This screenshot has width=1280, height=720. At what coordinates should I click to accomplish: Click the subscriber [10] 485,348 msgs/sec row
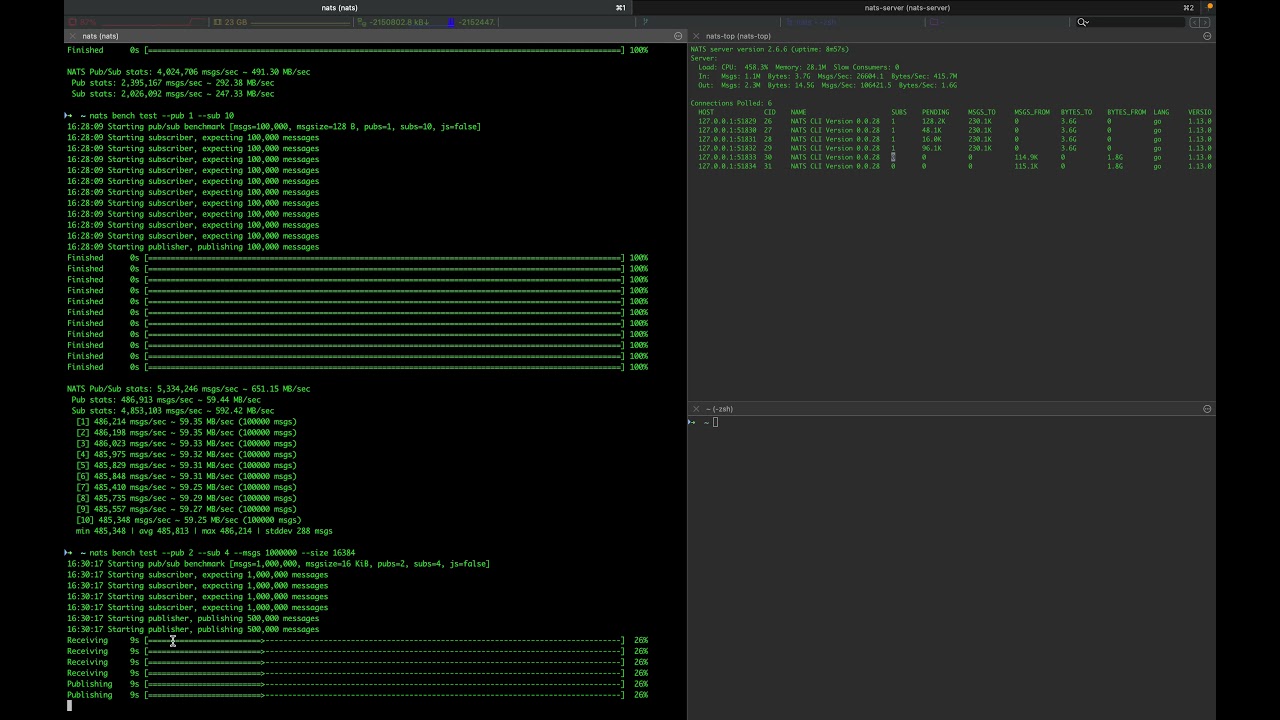(x=188, y=520)
